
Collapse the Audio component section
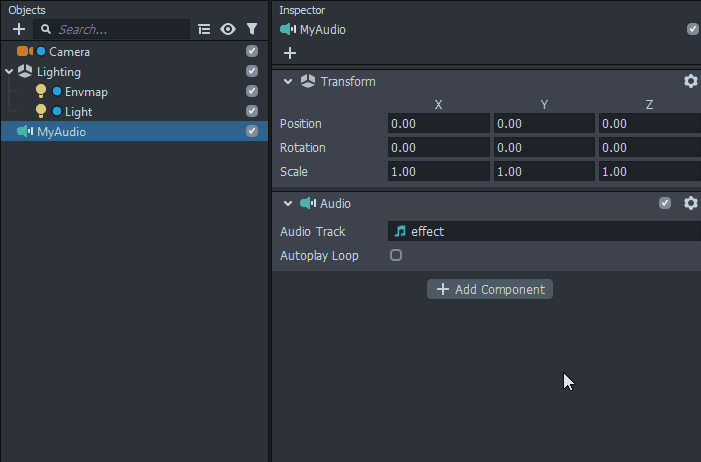click(289, 203)
